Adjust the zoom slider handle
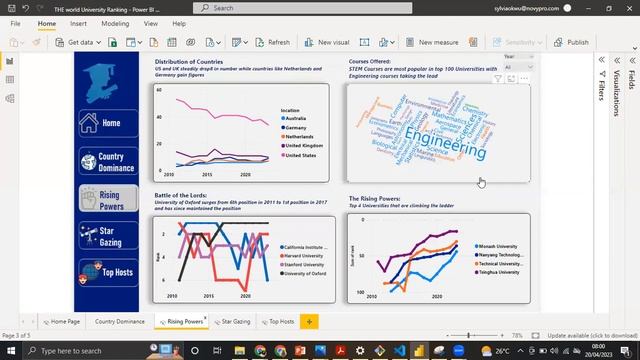This screenshot has height=360, width=640. tap(469, 336)
